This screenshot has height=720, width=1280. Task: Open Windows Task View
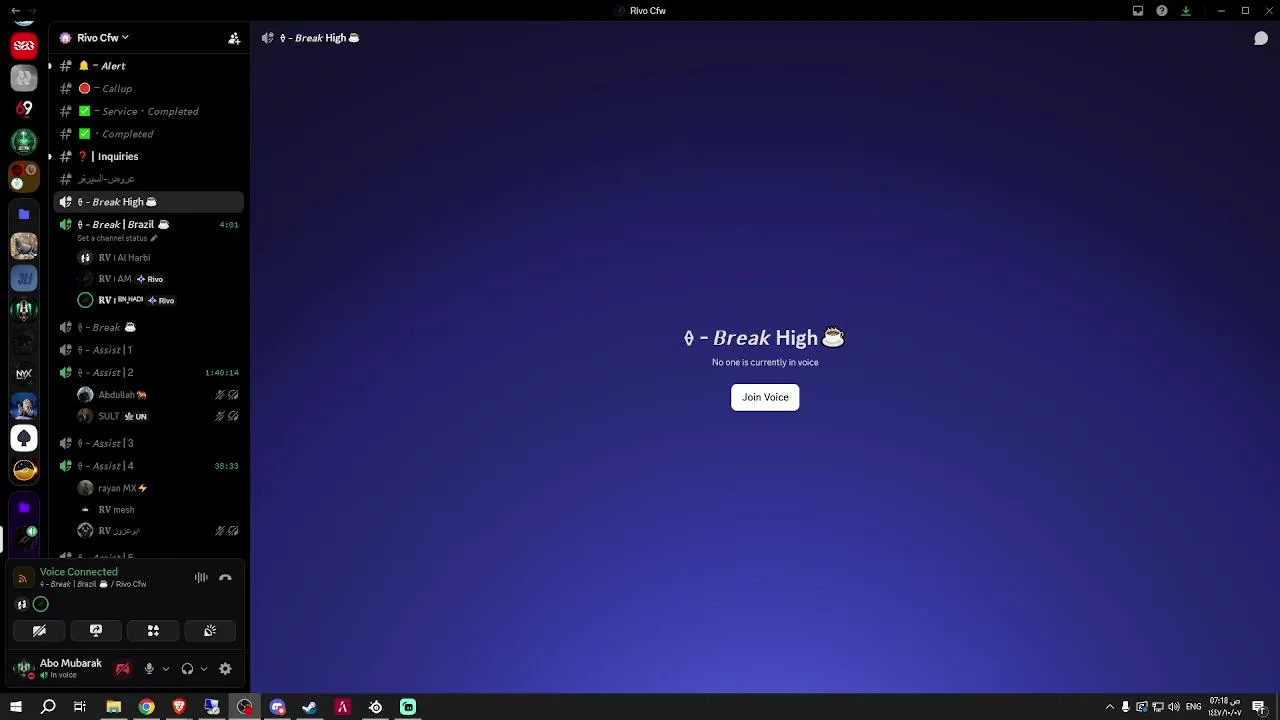[80, 707]
